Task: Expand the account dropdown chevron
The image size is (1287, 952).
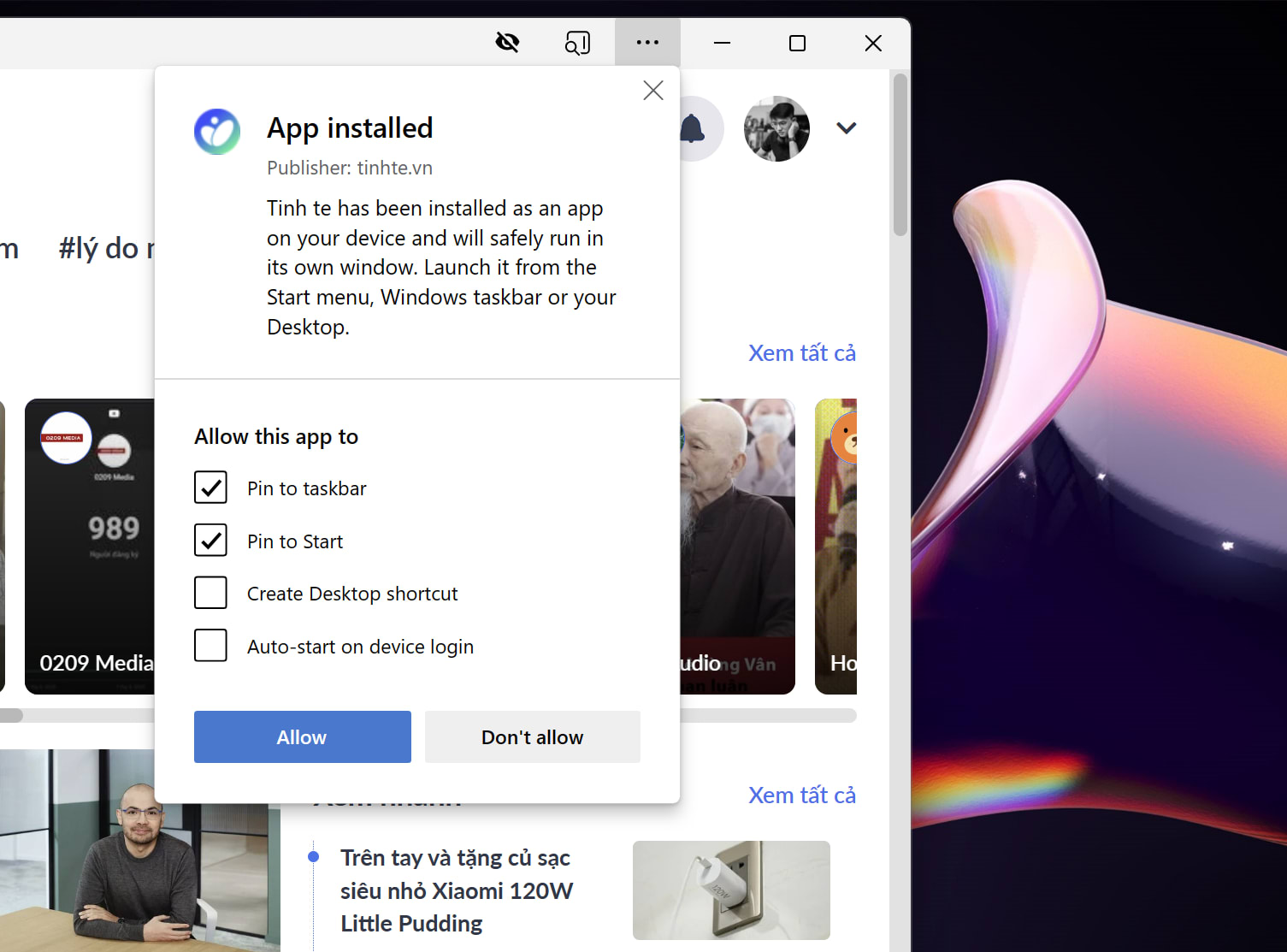Action: [x=846, y=128]
